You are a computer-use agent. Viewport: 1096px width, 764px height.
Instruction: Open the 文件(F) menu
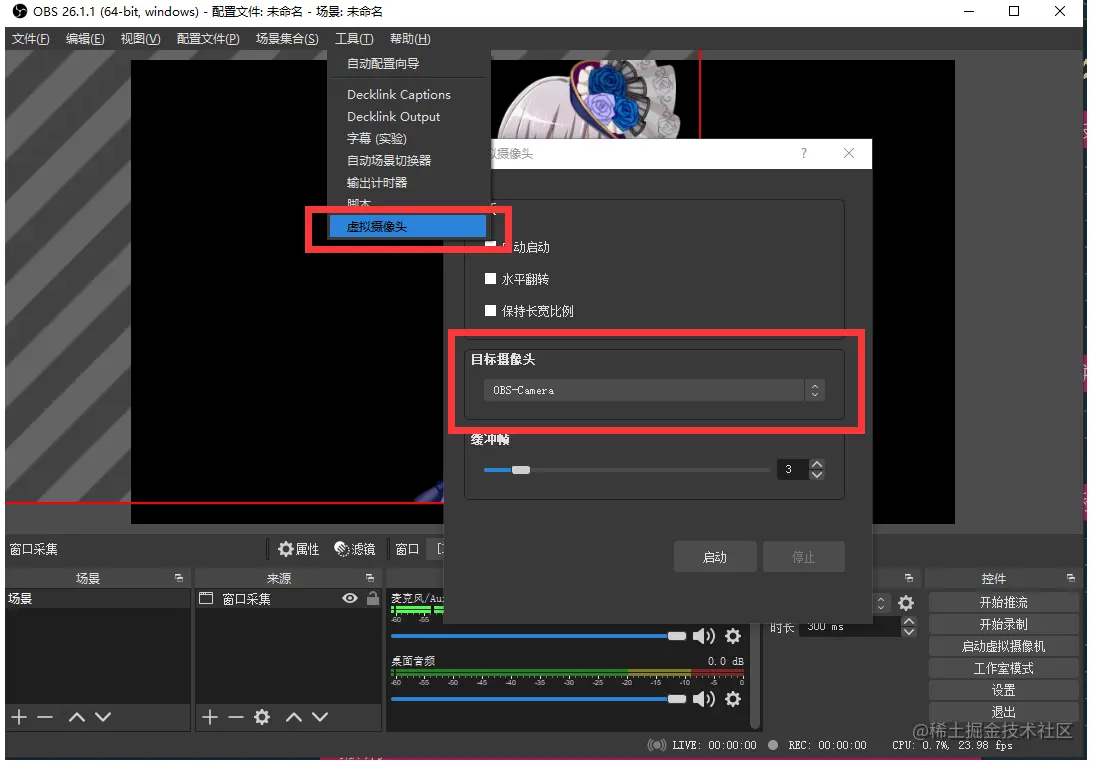point(30,39)
